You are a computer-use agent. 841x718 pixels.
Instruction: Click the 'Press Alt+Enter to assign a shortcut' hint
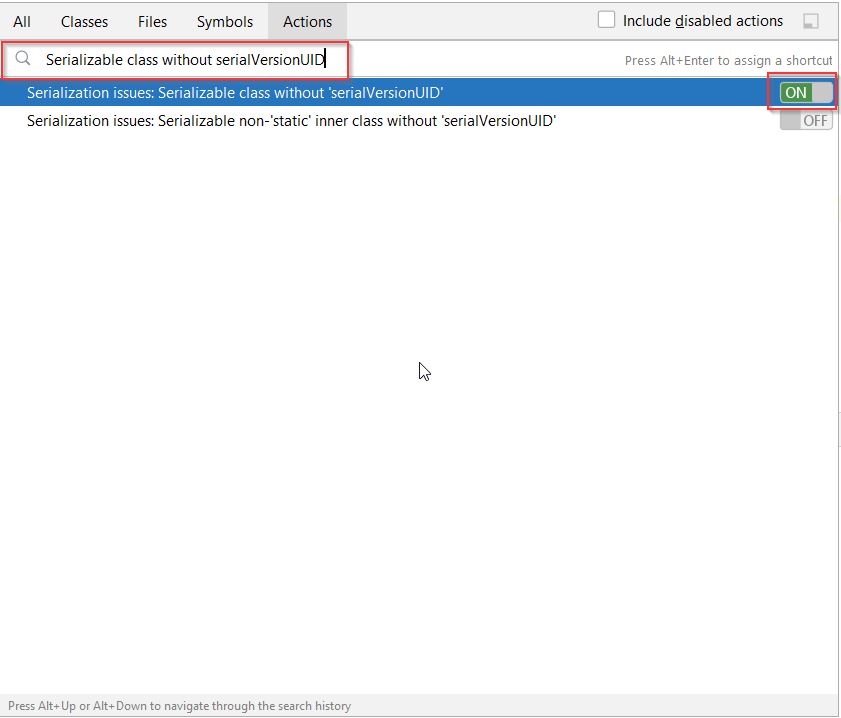pyautogui.click(x=728, y=61)
